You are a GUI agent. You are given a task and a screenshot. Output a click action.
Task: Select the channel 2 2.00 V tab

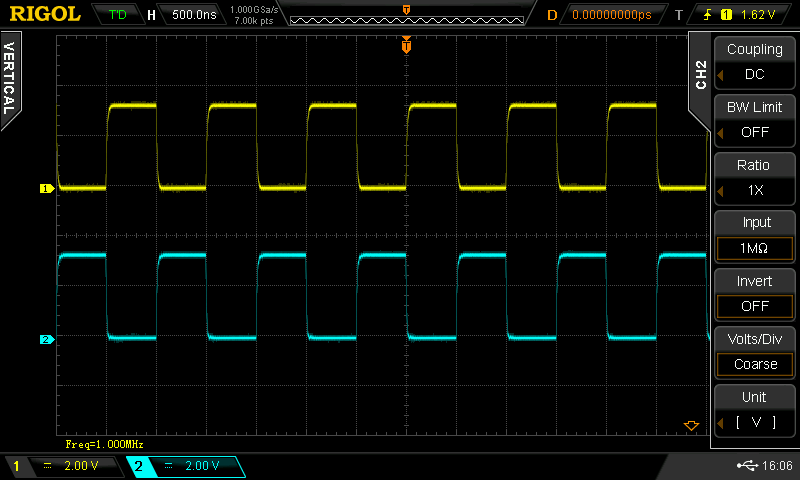[x=185, y=466]
